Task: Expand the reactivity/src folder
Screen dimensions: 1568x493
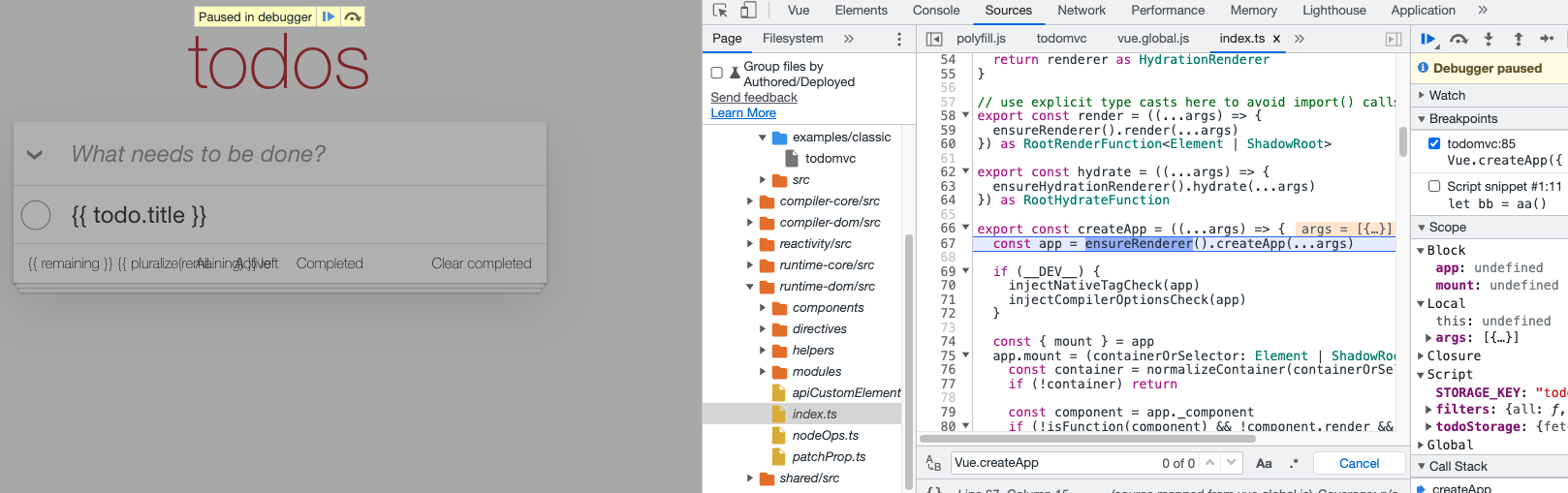Action: click(750, 244)
